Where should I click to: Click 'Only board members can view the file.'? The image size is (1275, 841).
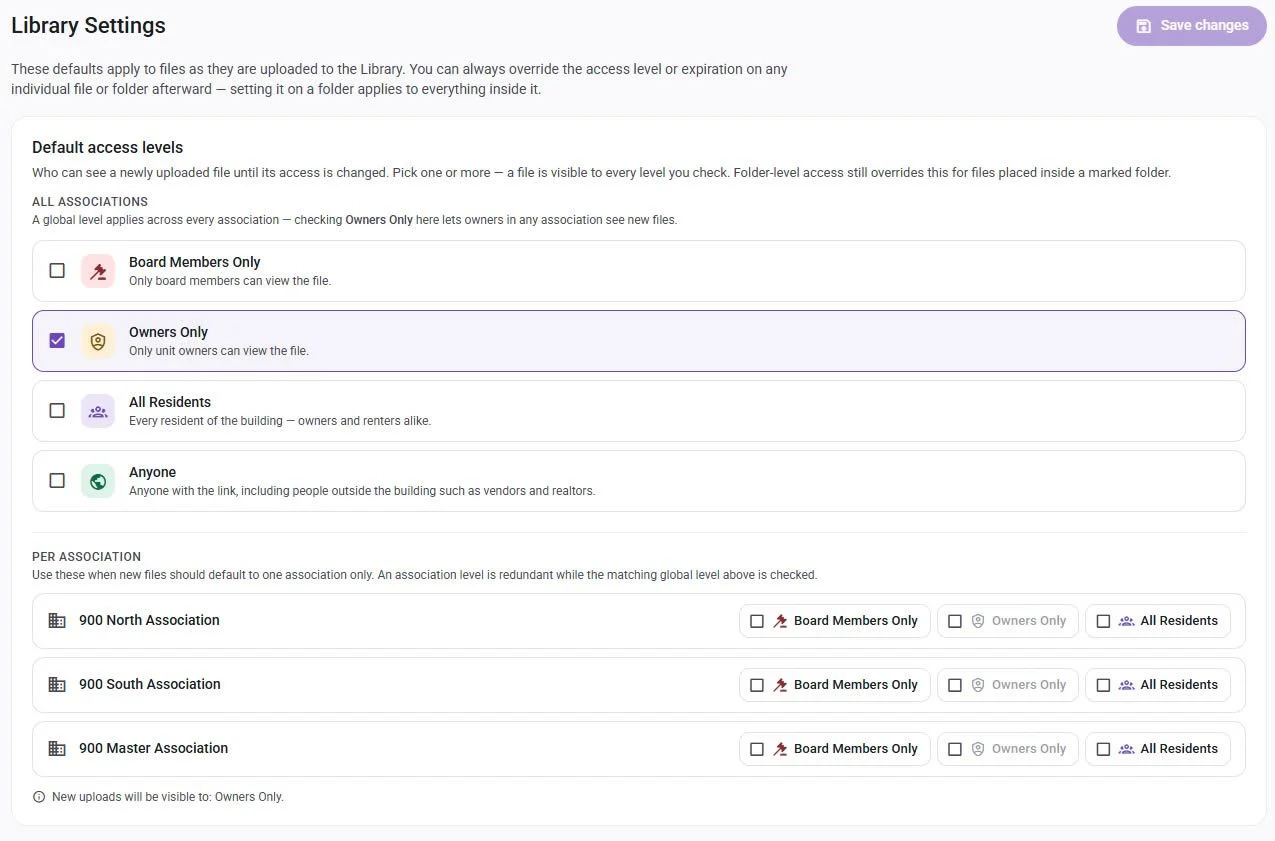230,281
